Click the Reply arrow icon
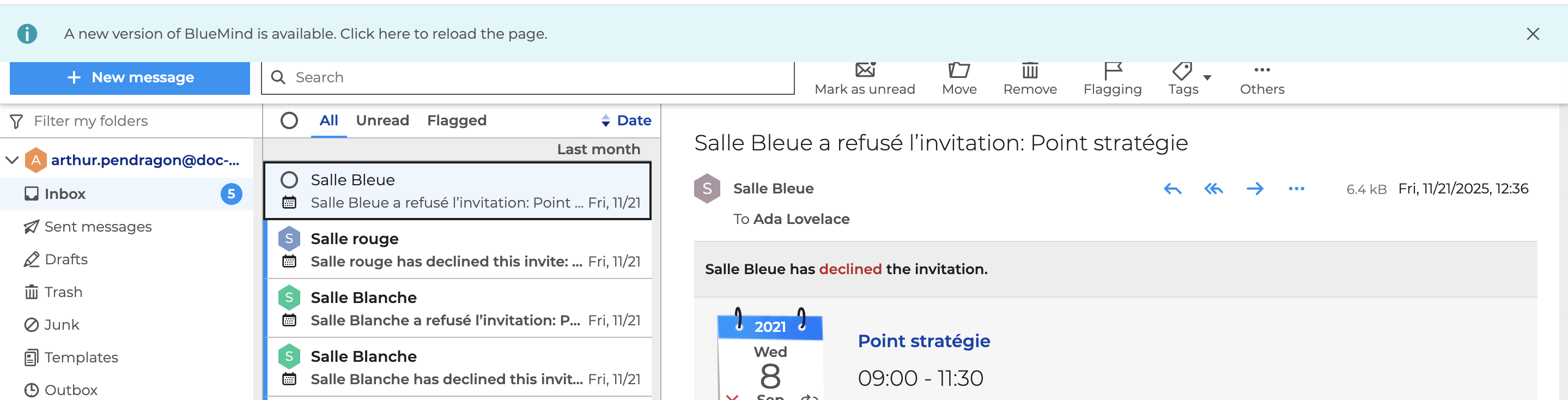The image size is (1568, 400). click(1172, 189)
